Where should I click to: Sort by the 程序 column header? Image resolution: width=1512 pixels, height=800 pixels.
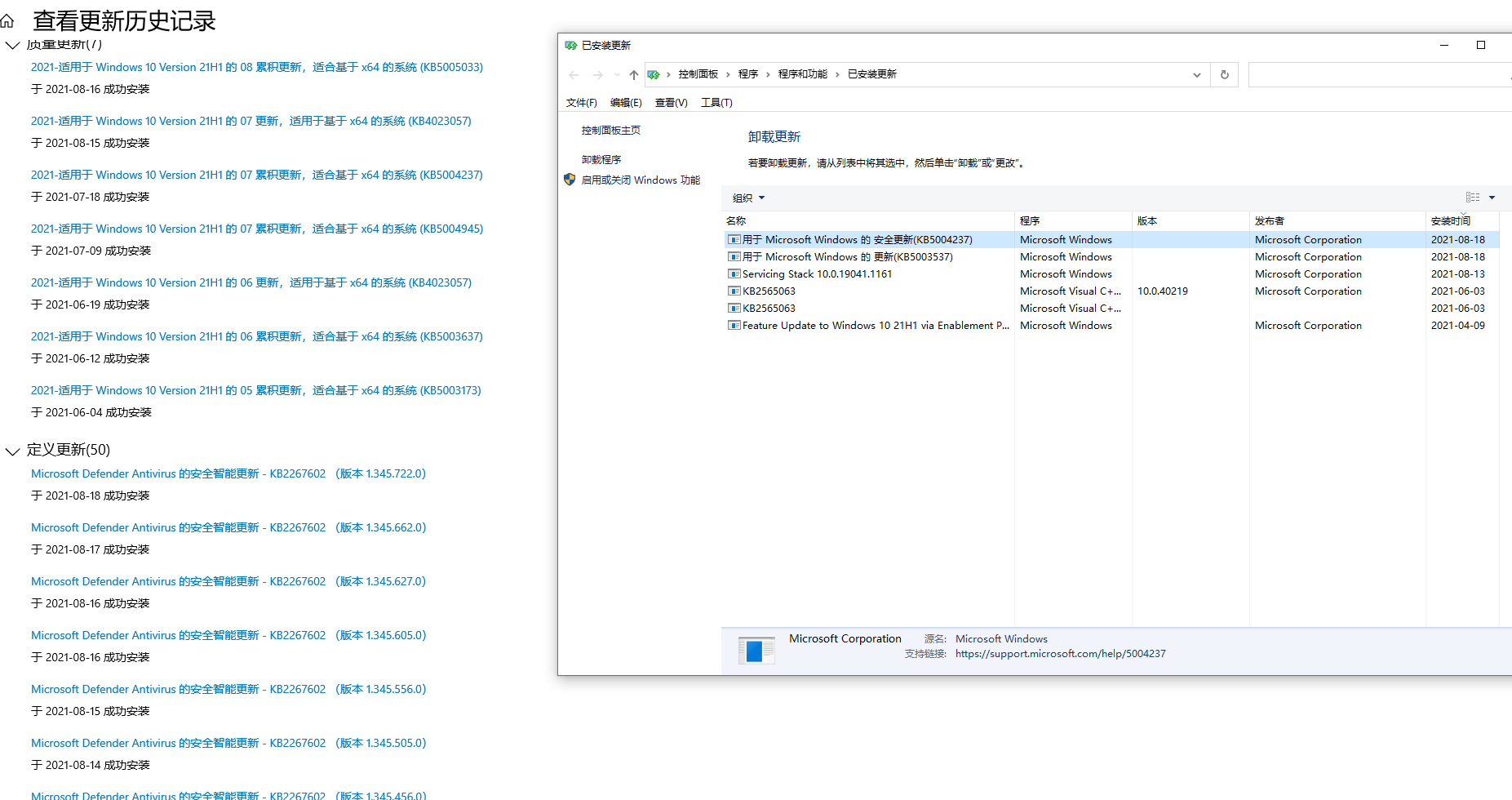(x=1074, y=221)
